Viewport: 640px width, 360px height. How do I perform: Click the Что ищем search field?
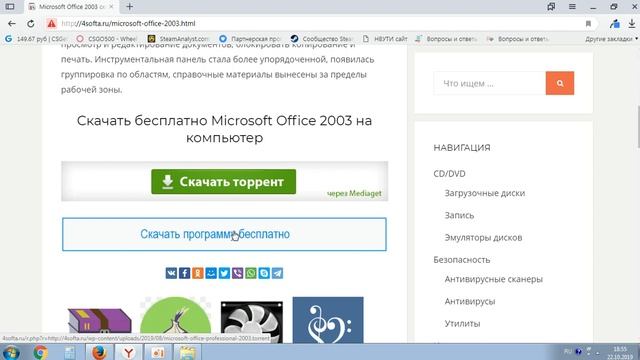(489, 83)
